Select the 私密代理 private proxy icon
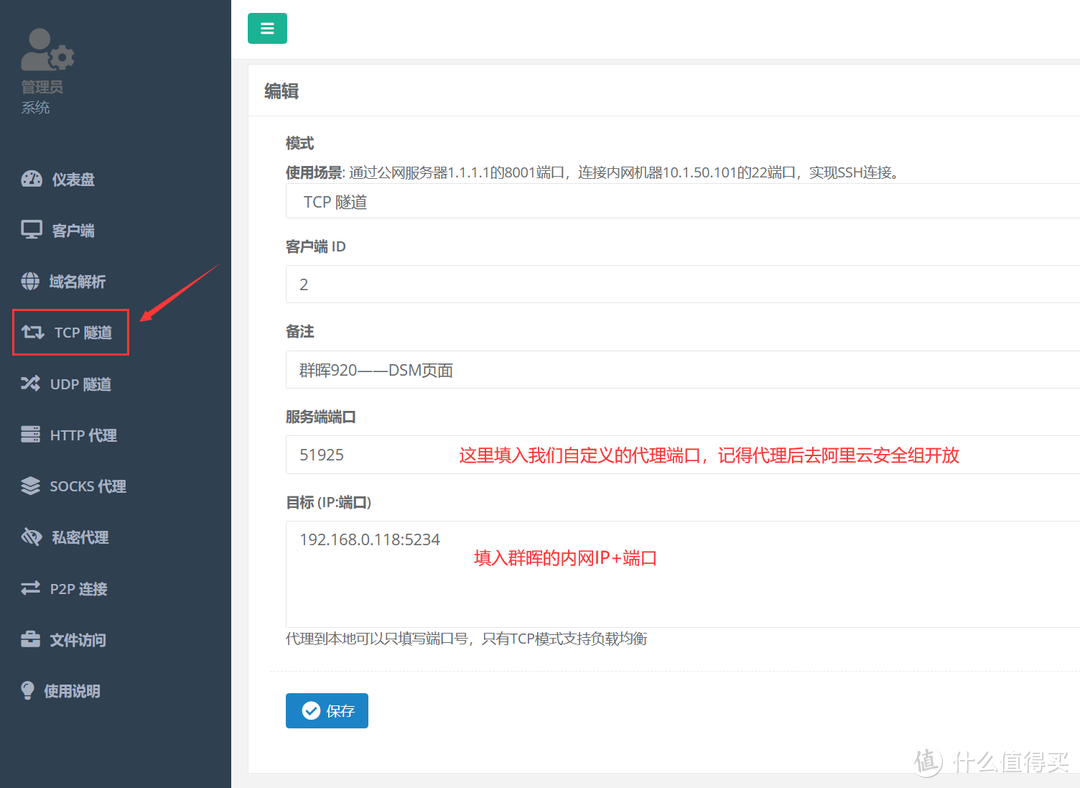Screen dimensions: 1080x788 pos(31,537)
